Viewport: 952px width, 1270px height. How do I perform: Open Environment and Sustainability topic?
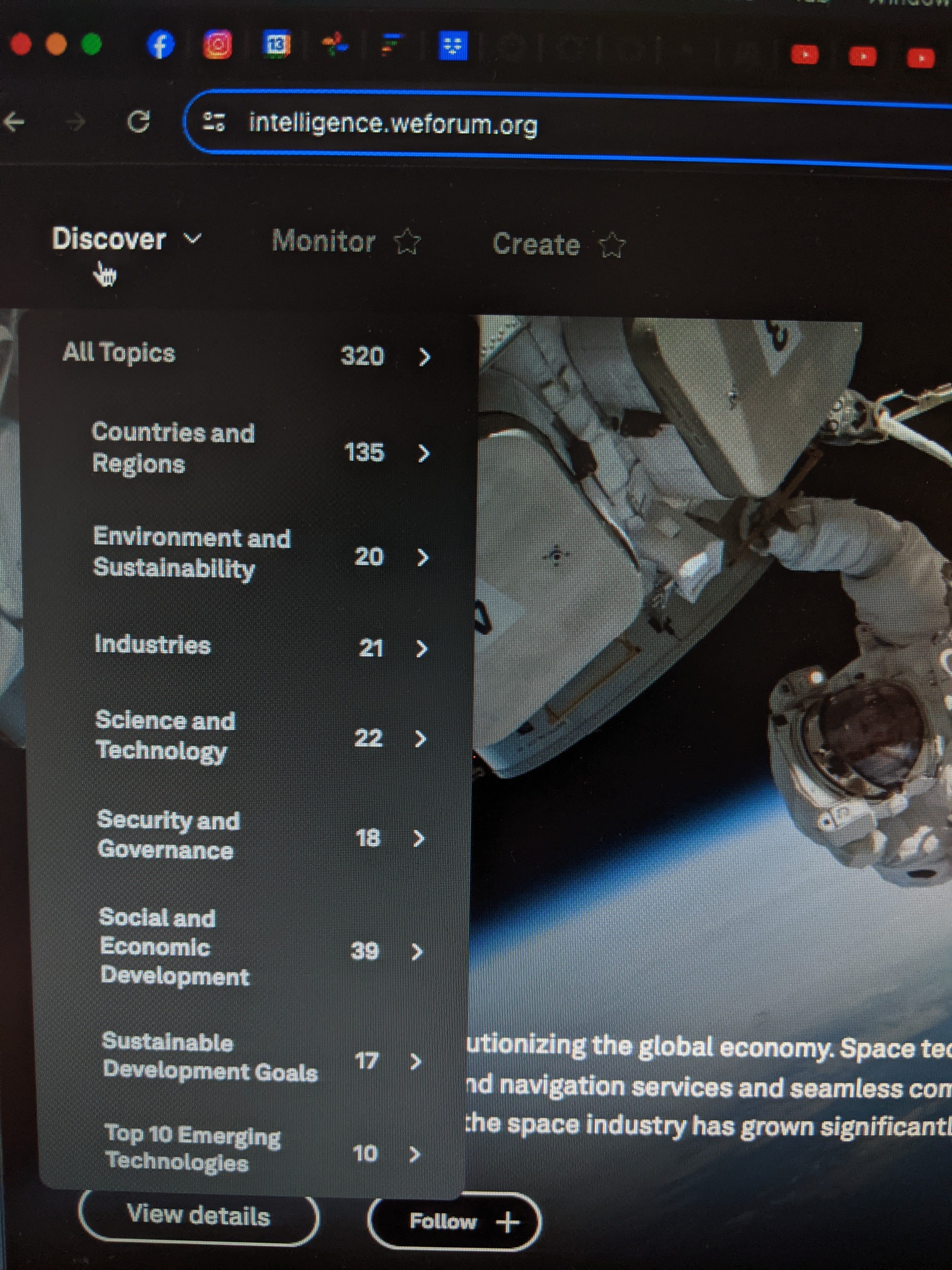tap(192, 552)
